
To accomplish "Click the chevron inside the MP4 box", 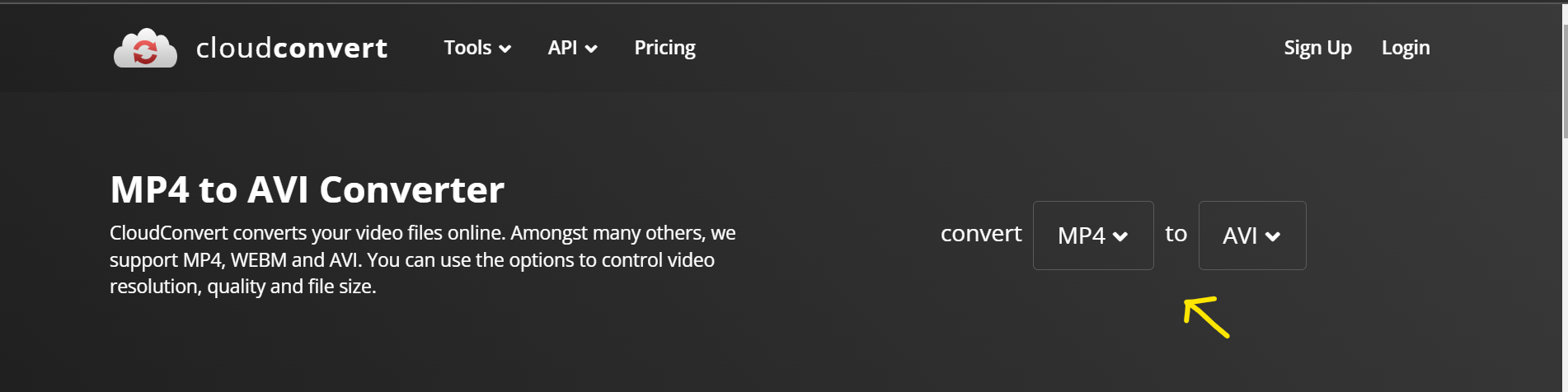I will click(x=1120, y=237).
